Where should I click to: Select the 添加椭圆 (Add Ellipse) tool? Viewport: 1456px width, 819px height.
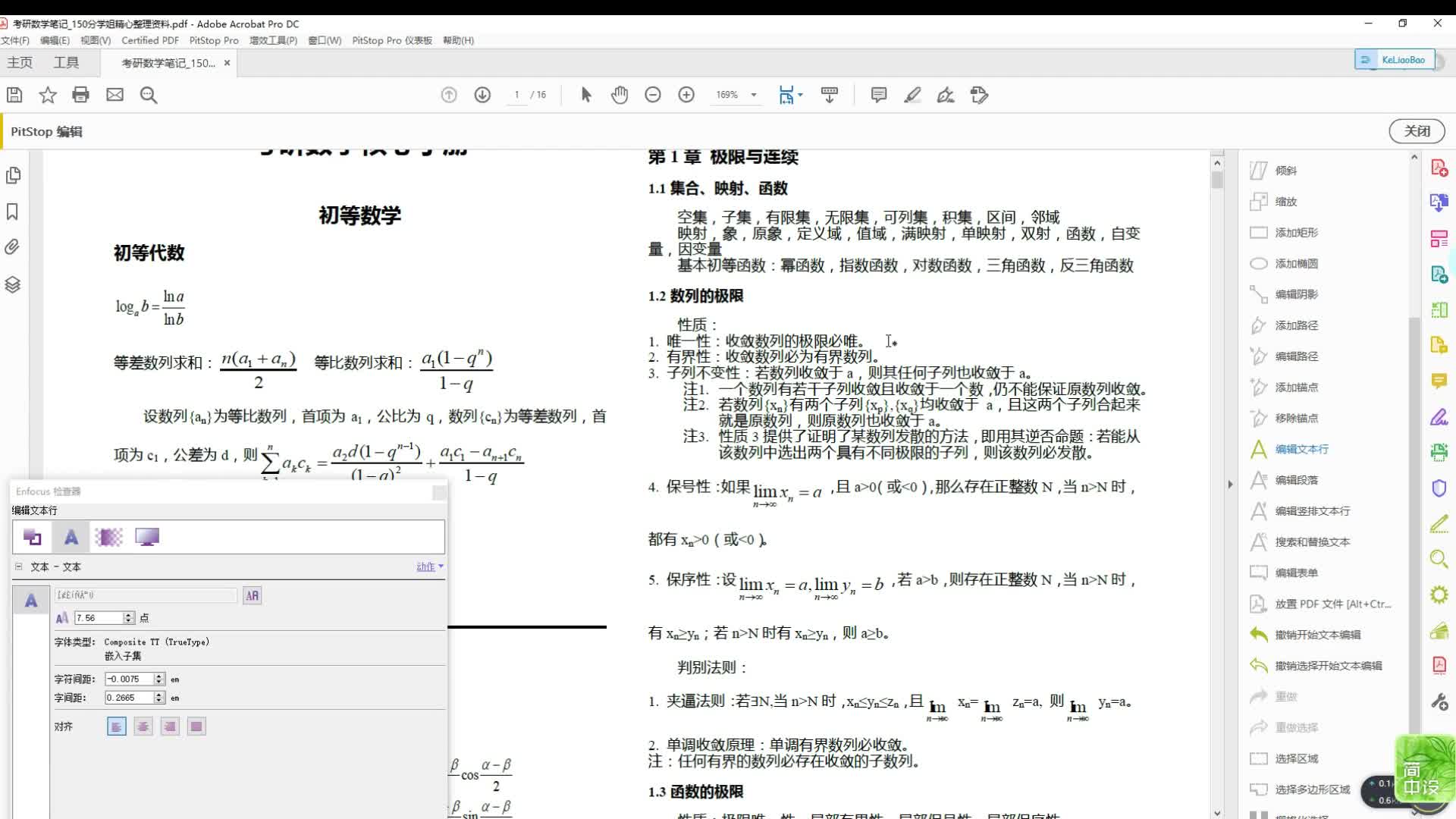coord(1294,263)
